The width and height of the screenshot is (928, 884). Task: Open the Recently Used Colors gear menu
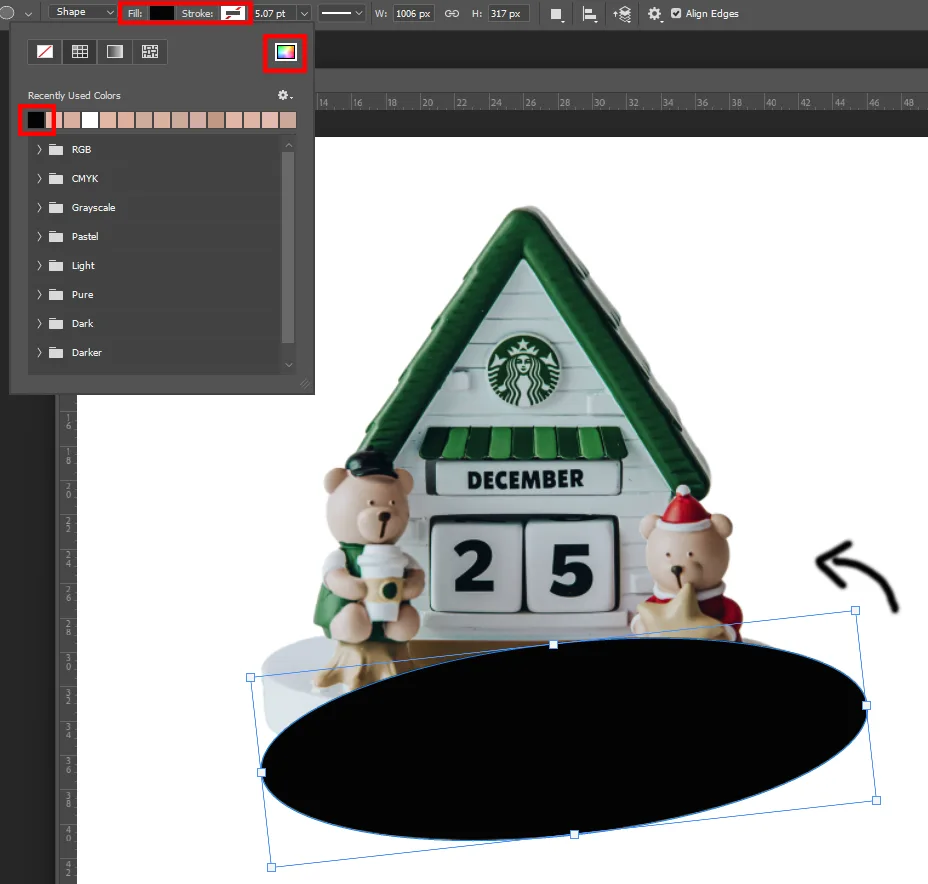(285, 95)
